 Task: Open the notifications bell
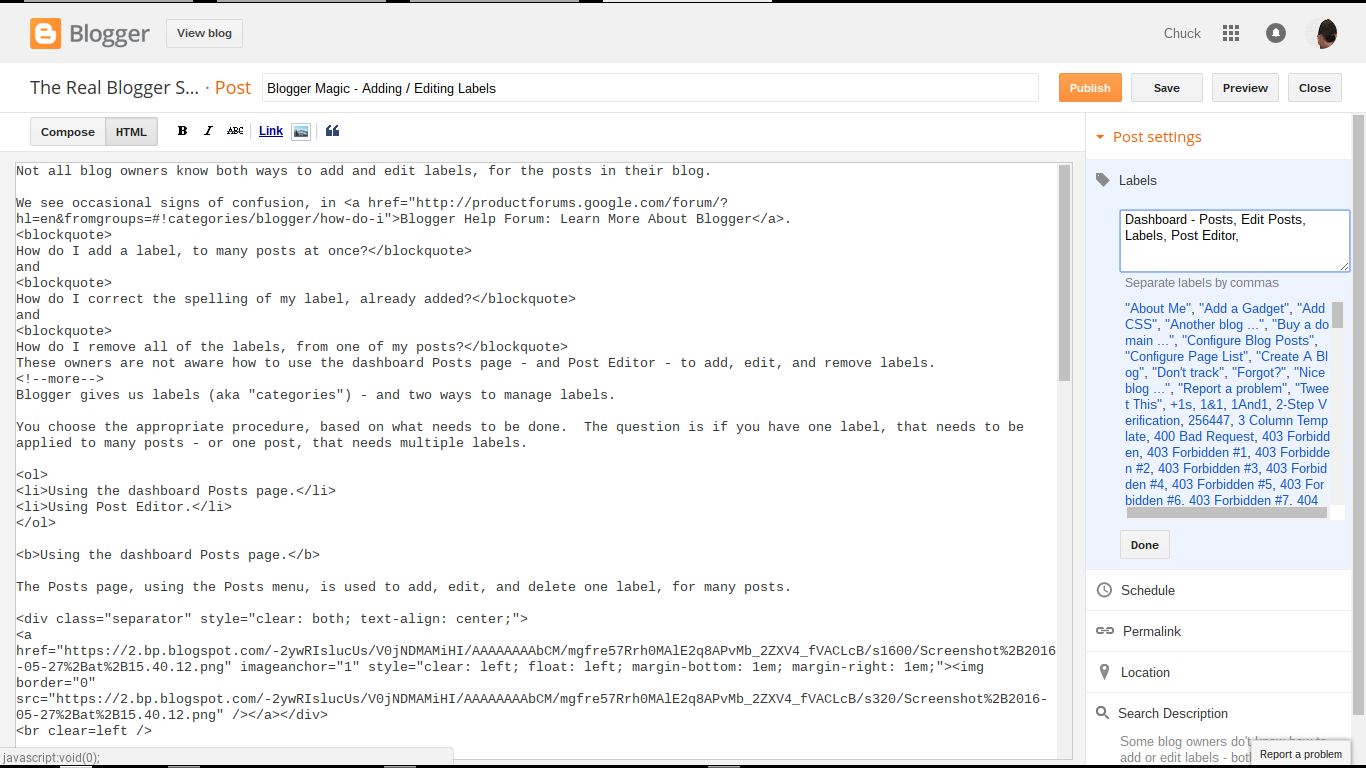(x=1276, y=33)
